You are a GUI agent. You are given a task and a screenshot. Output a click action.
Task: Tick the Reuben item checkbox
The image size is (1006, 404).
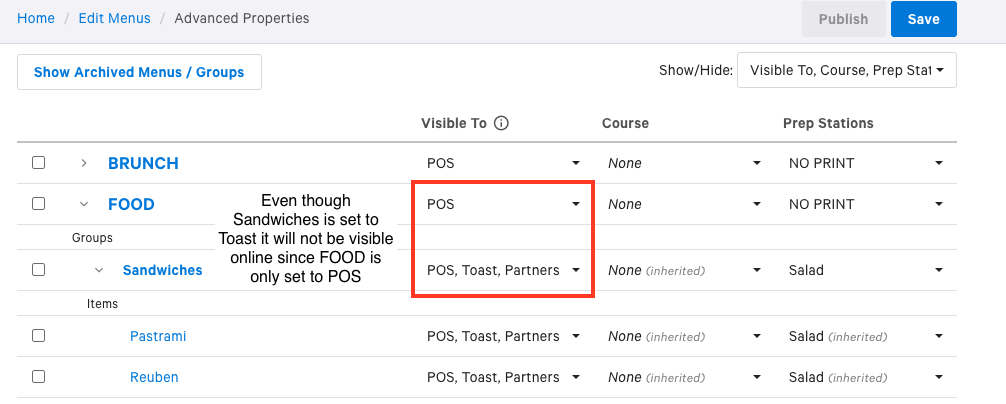click(x=38, y=377)
